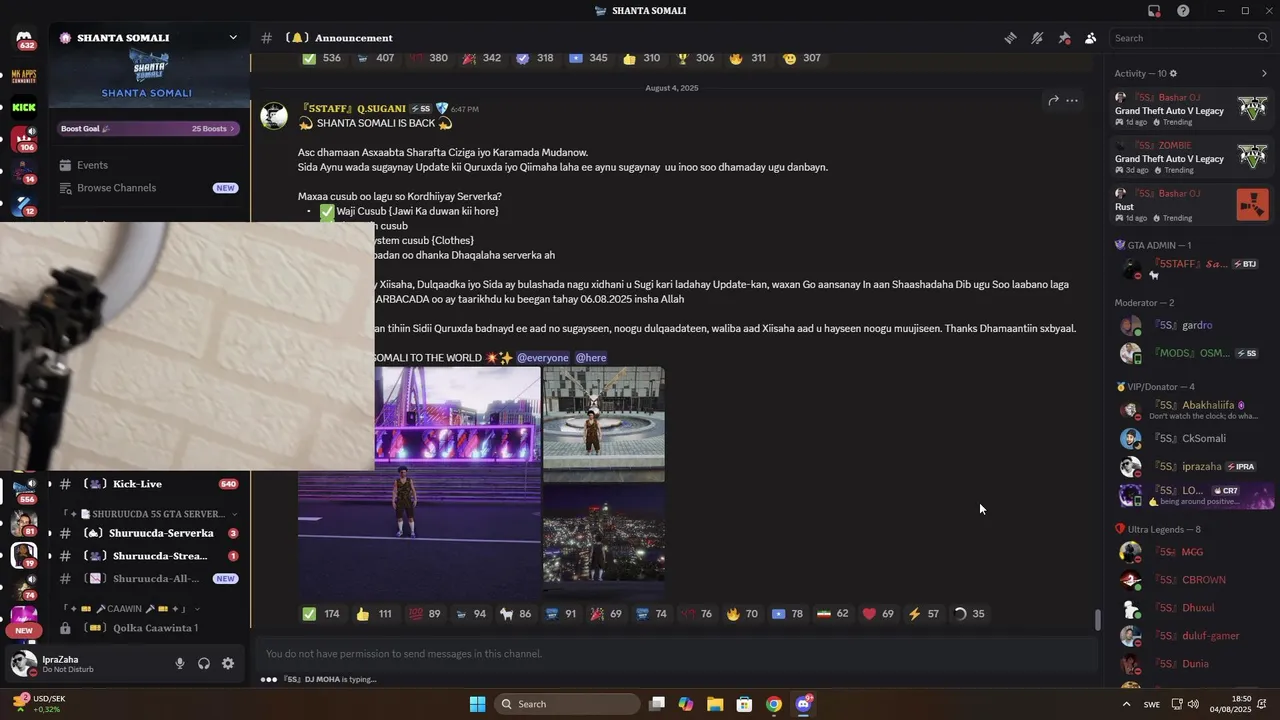Open server icon with 14 badge
1280x720 pixels.
[x=24, y=170]
